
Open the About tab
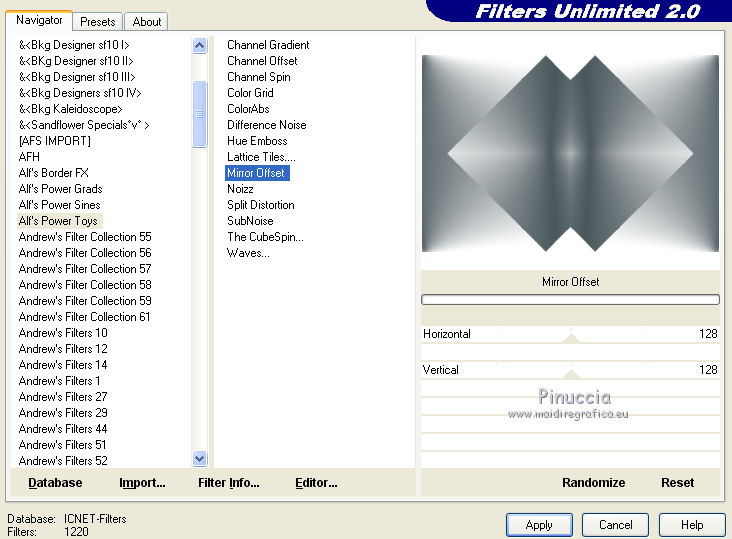tap(147, 22)
